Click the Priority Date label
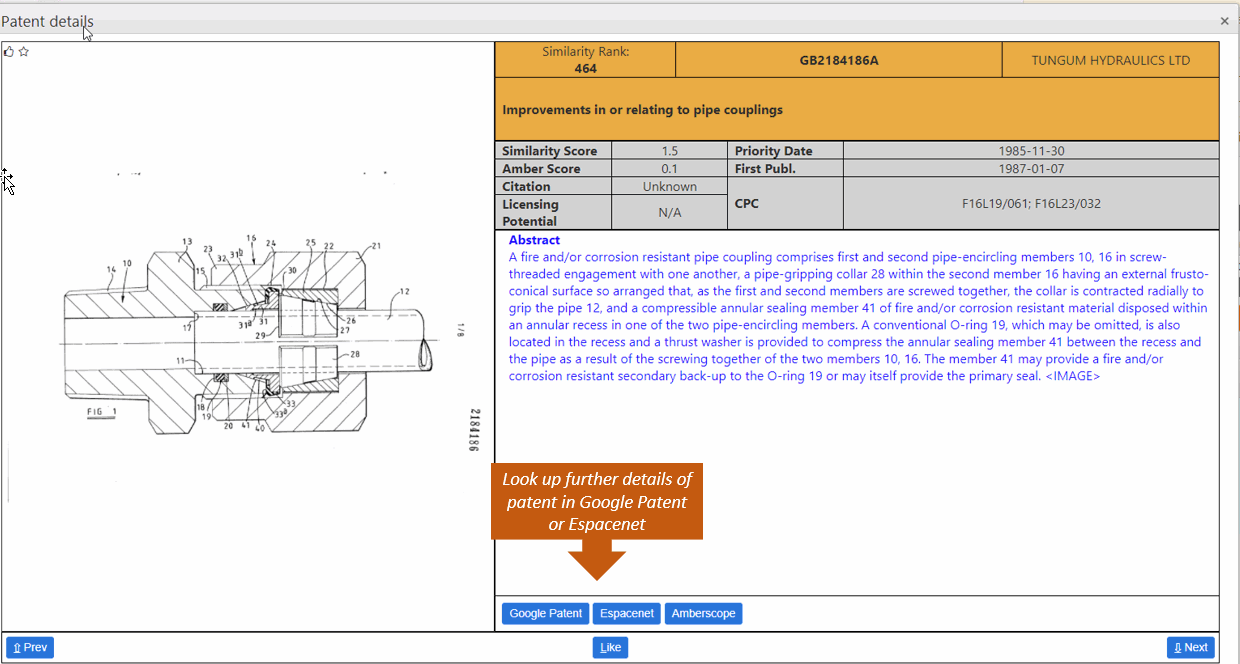 coord(773,151)
